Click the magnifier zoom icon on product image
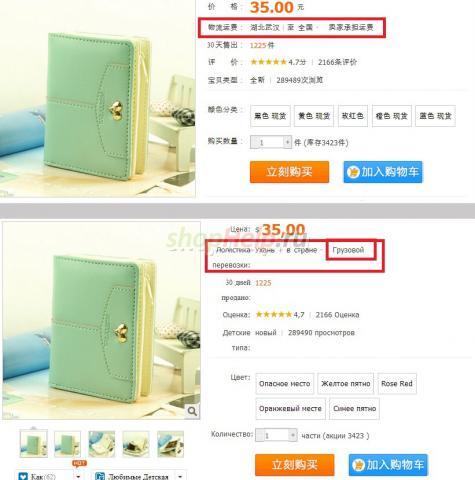The image size is (475, 480). coord(192,411)
